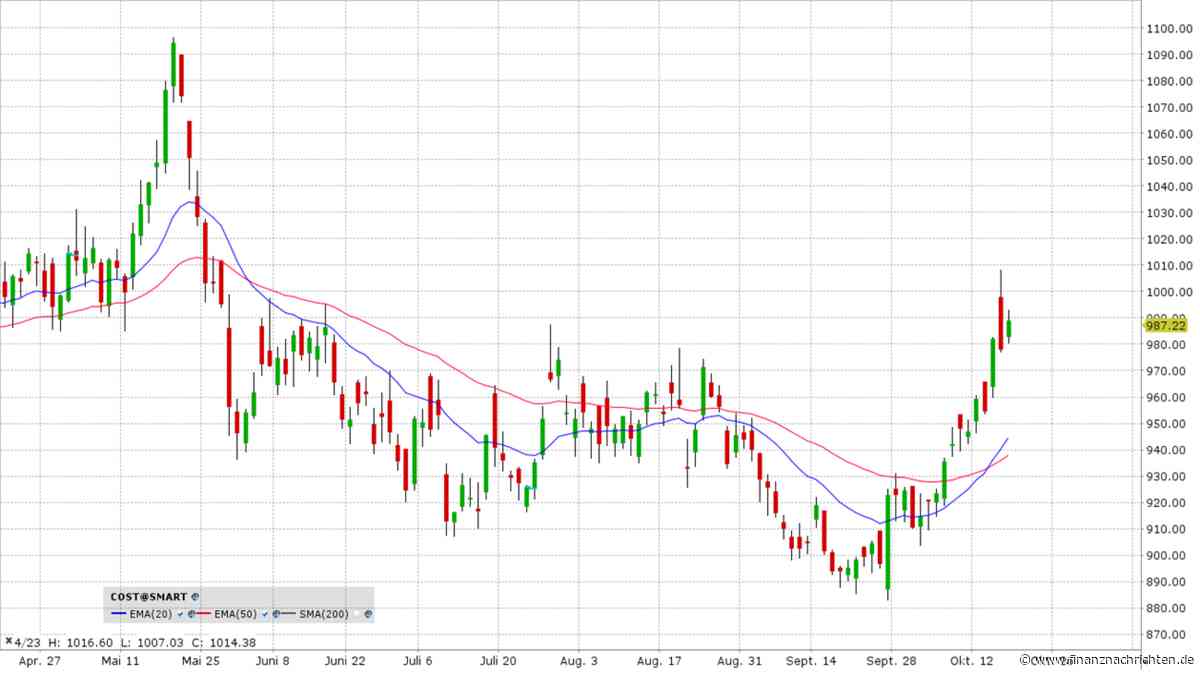Enable the SMA(200) visibility checkbox
This screenshot has width=1200, height=674.
click(x=357, y=614)
